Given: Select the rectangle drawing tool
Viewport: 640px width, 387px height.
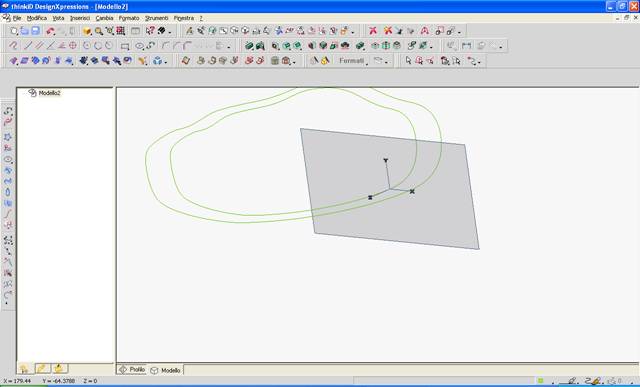Looking at the screenshot, I should tap(125, 46).
